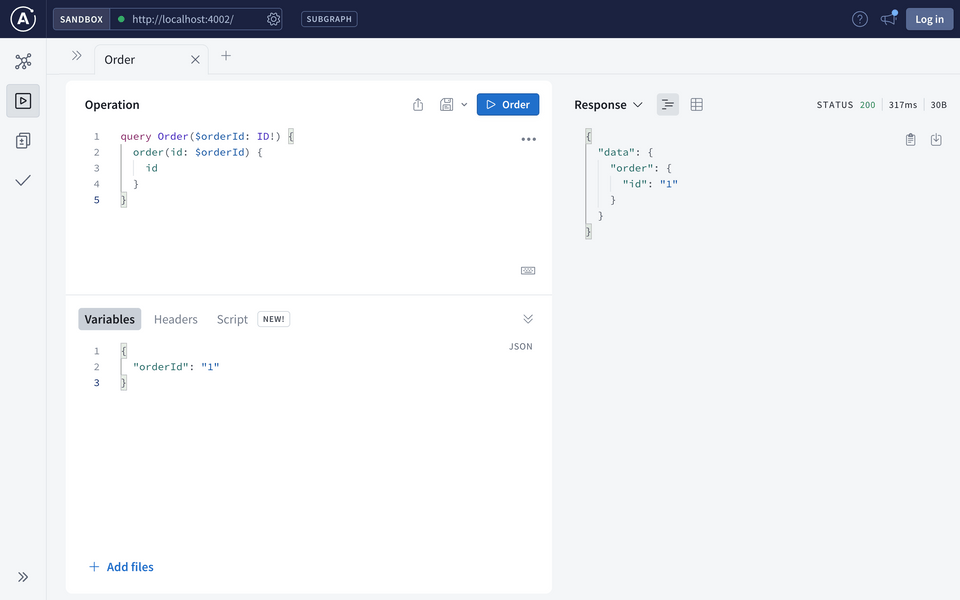
Task: Open the announcements megaphone icon
Action: tap(888, 19)
